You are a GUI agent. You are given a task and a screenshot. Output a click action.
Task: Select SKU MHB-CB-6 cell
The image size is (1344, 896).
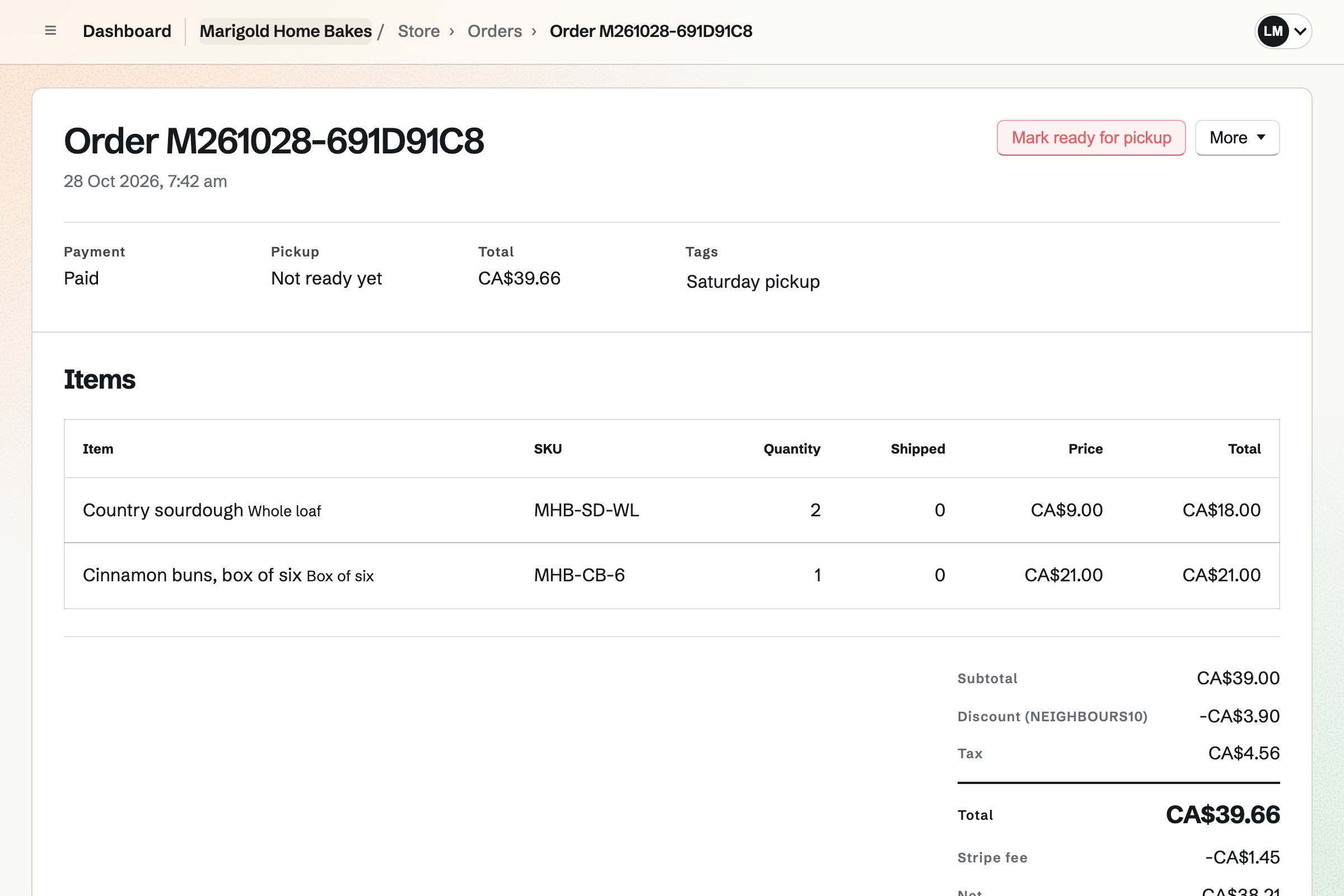pyautogui.click(x=580, y=575)
